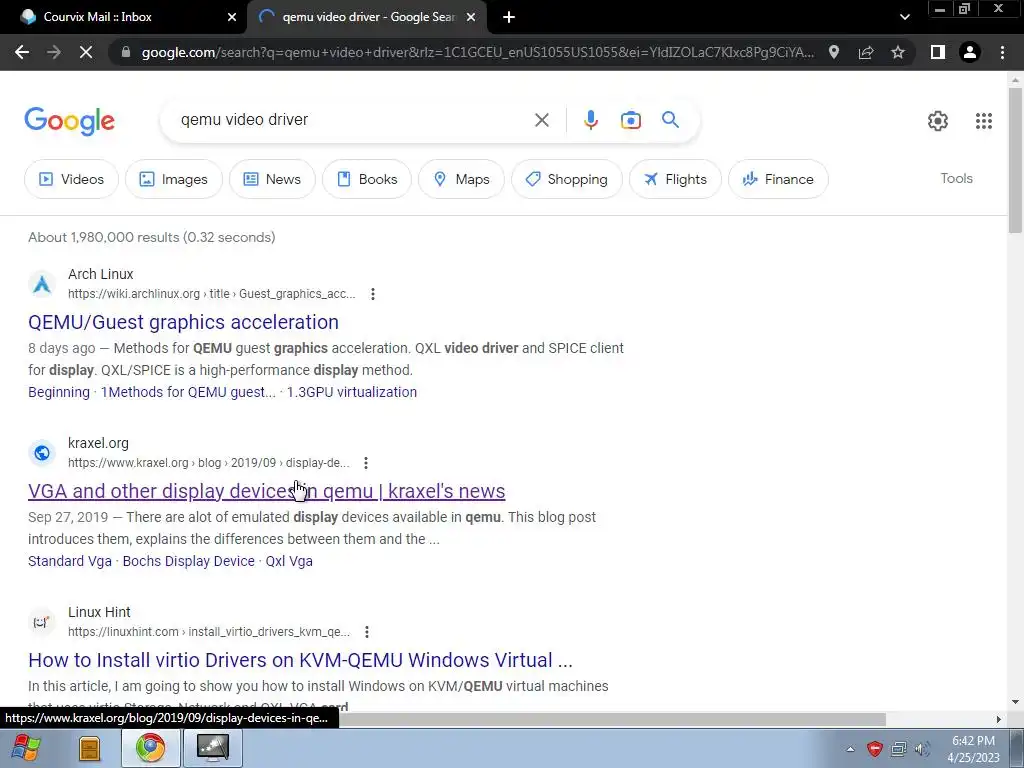Click the search query input field
The height and width of the screenshot is (768, 1024).
pos(349,120)
